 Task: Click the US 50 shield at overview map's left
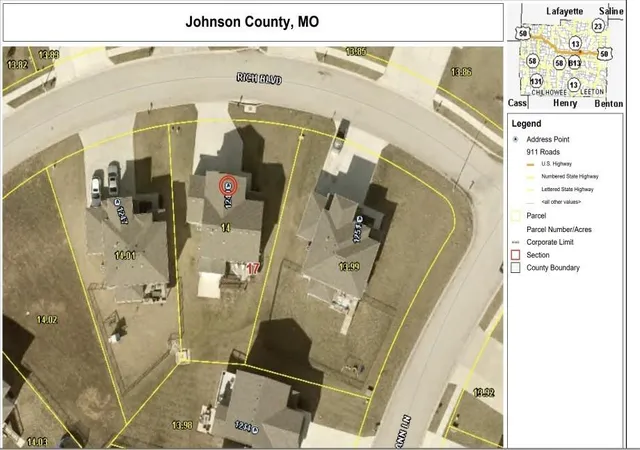pyautogui.click(x=522, y=33)
